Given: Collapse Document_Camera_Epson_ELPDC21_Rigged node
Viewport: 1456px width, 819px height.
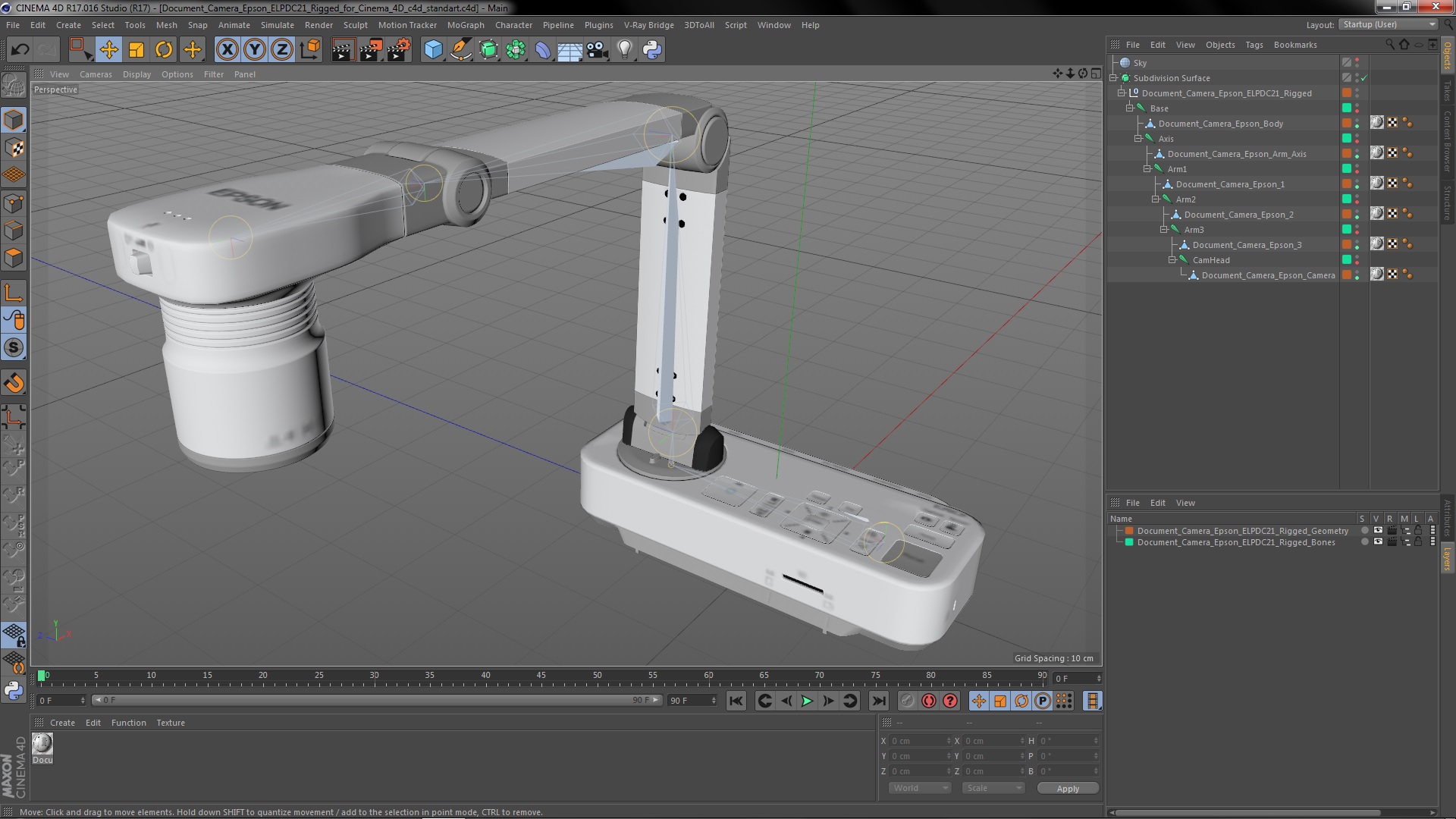Looking at the screenshot, I should [x=1122, y=93].
